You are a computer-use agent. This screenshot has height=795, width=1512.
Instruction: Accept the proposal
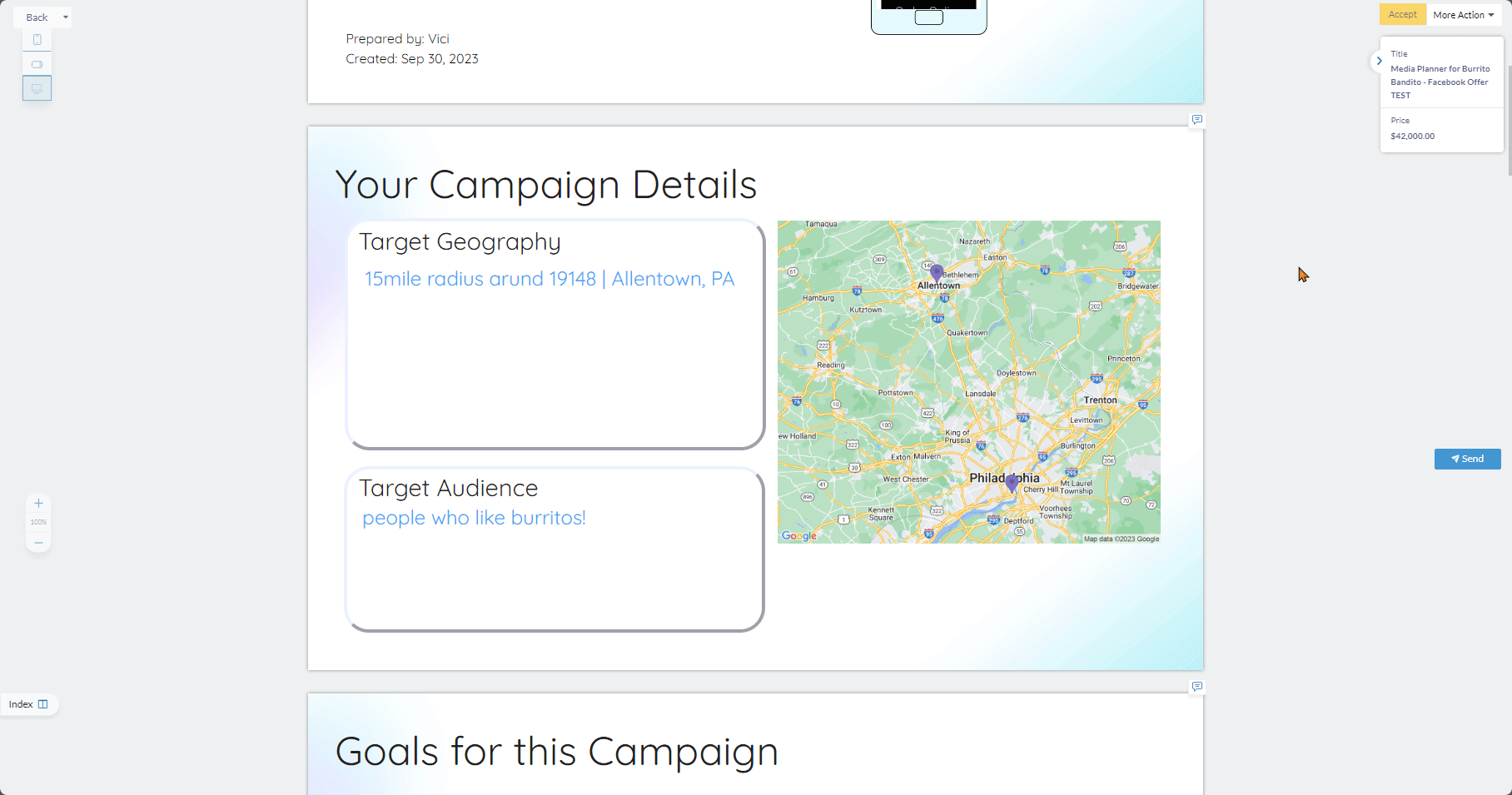coord(1403,15)
